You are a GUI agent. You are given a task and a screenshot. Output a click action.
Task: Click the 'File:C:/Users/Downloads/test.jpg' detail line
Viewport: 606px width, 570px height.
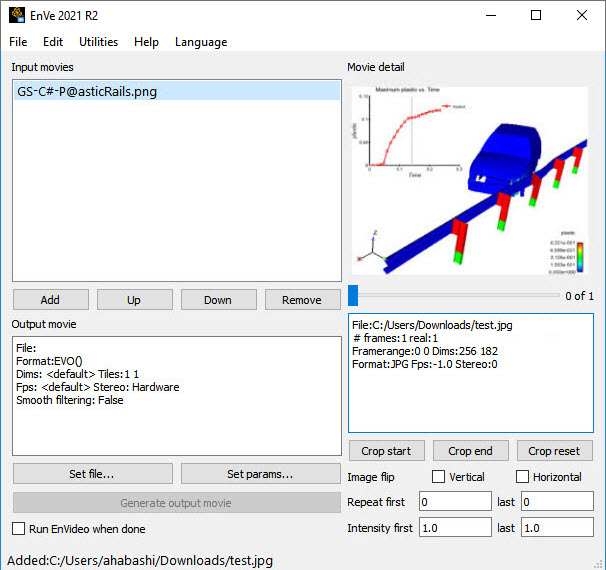coord(432,325)
